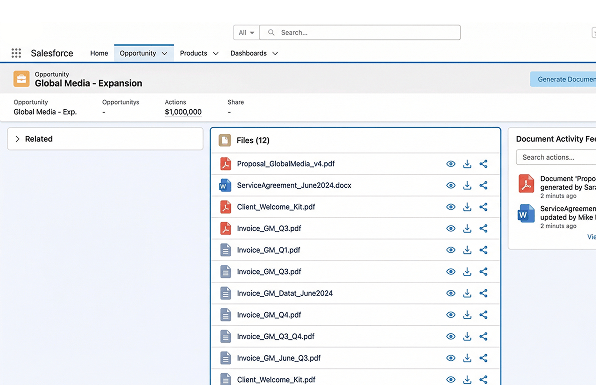Share Invoice_GM_June_Q3.pdf
The width and height of the screenshot is (596, 385).
coord(483,358)
